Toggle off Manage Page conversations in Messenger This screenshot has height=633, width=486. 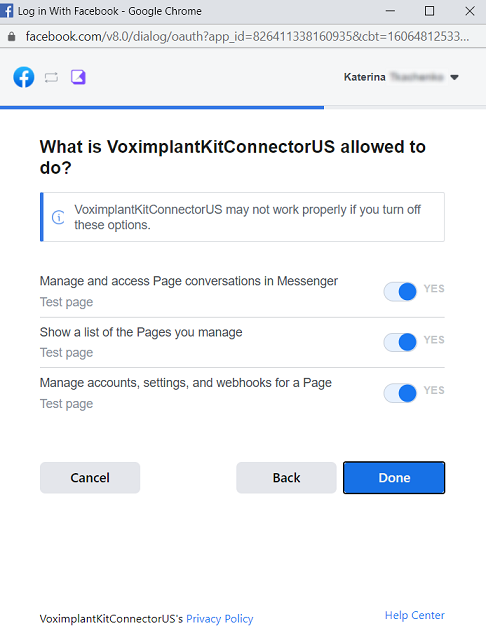pyautogui.click(x=400, y=291)
